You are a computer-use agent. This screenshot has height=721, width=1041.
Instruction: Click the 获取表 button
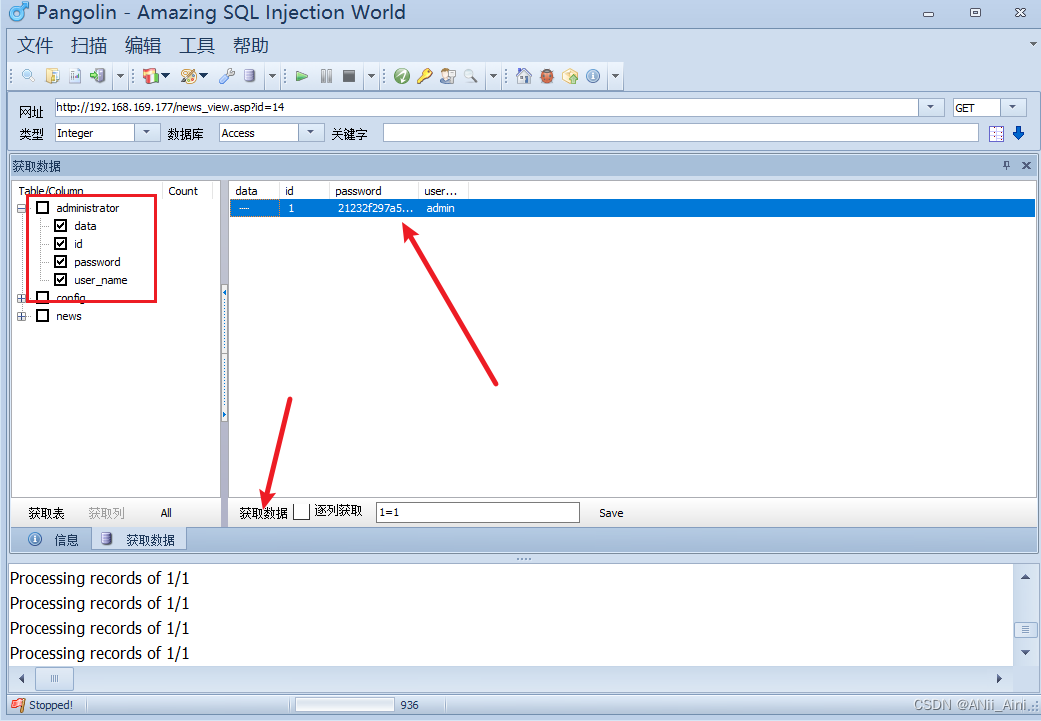[x=46, y=513]
